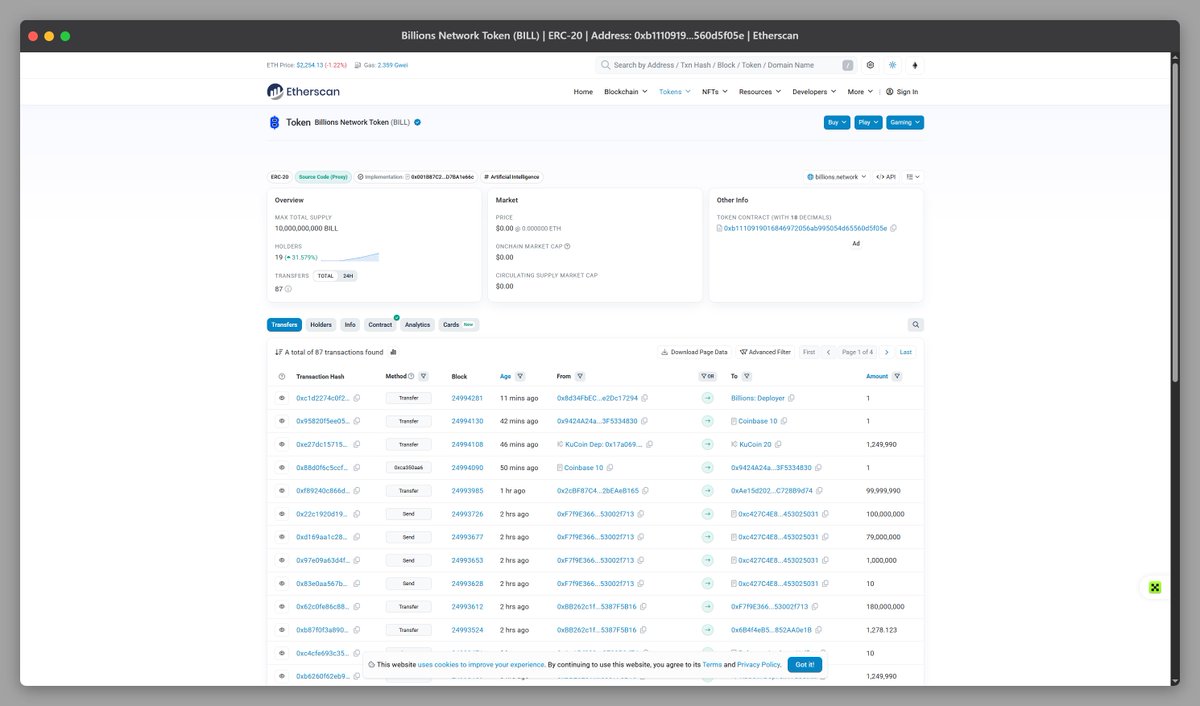
Task: Expand the Developers nav dropdown
Action: point(815,92)
